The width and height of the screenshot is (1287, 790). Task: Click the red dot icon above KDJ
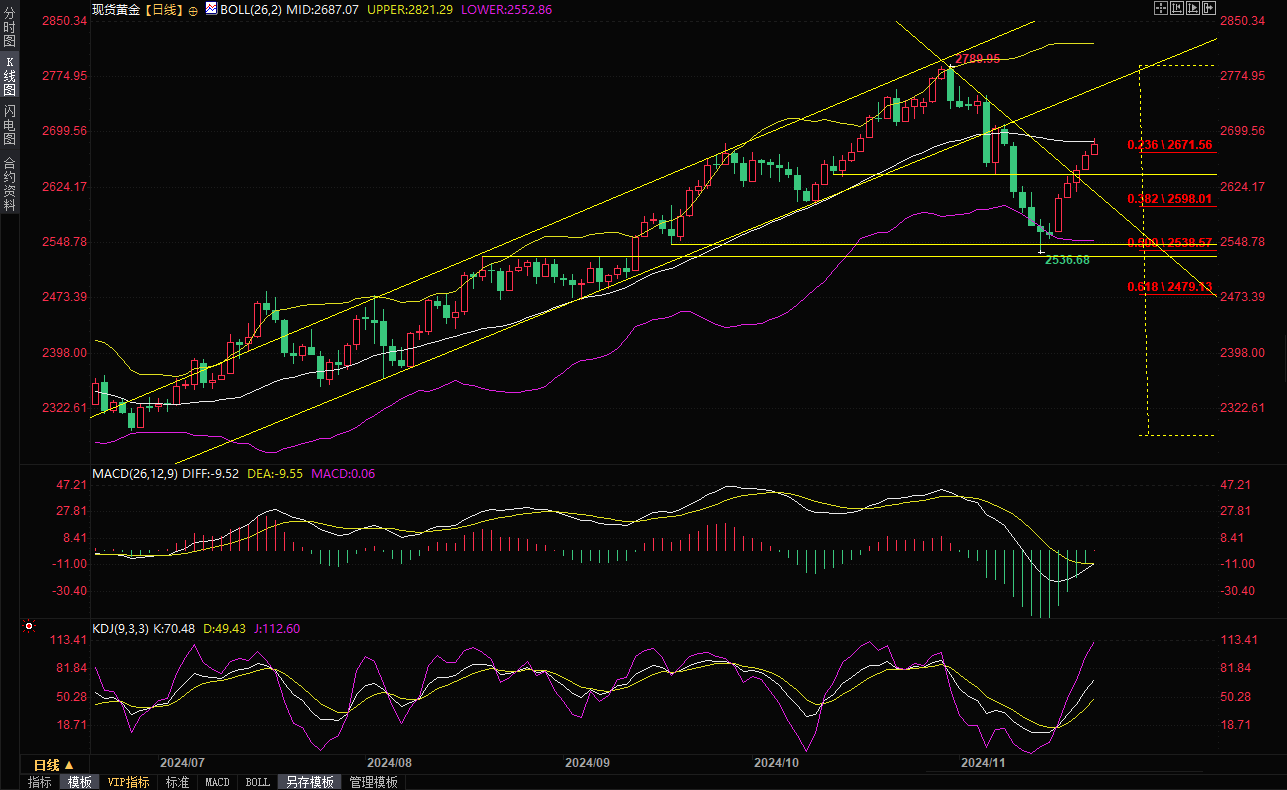click(x=27, y=628)
